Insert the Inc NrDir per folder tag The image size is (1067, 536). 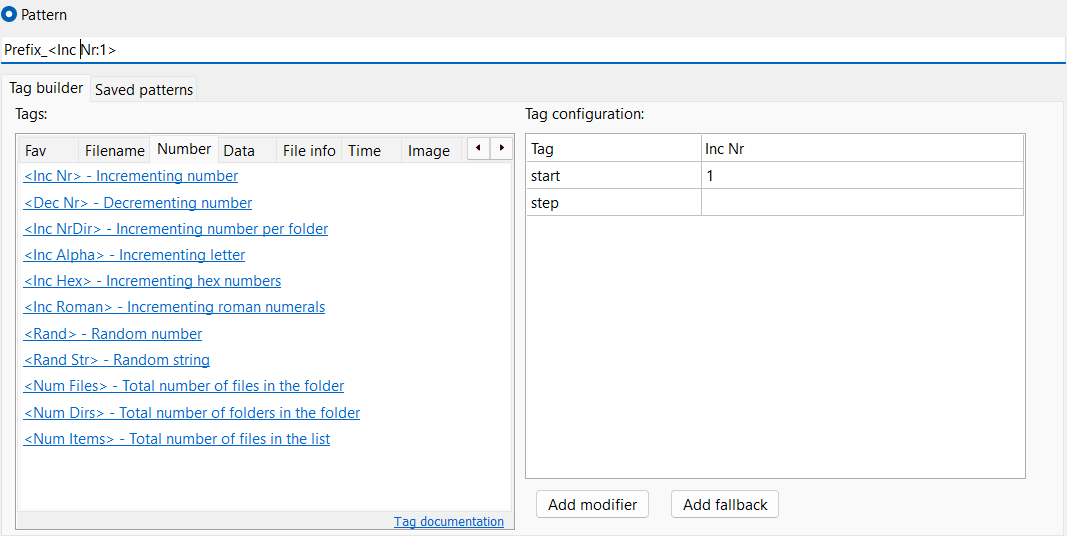[x=176, y=229]
